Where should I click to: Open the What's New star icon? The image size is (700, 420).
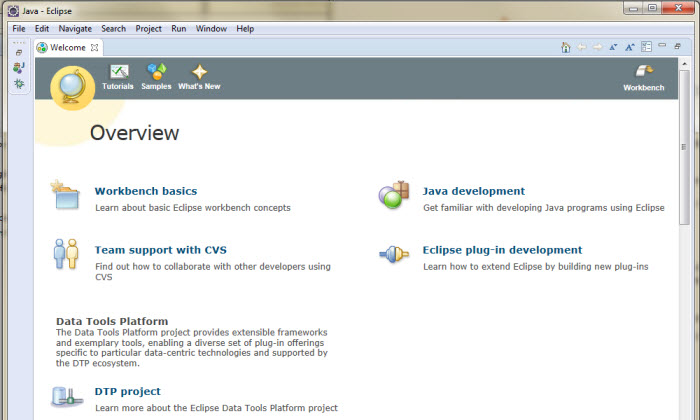coord(199,72)
